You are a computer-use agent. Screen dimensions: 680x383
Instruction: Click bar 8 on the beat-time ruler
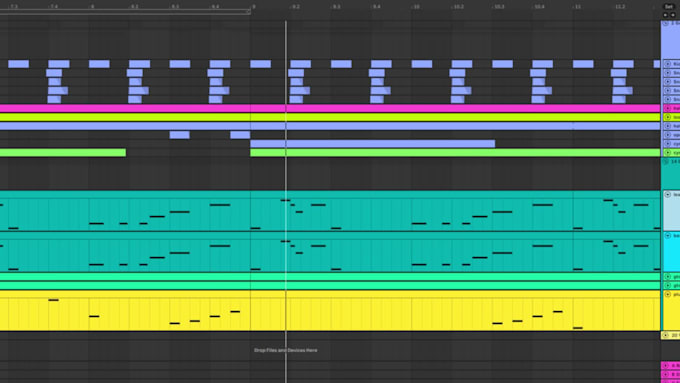pyautogui.click(x=92, y=7)
